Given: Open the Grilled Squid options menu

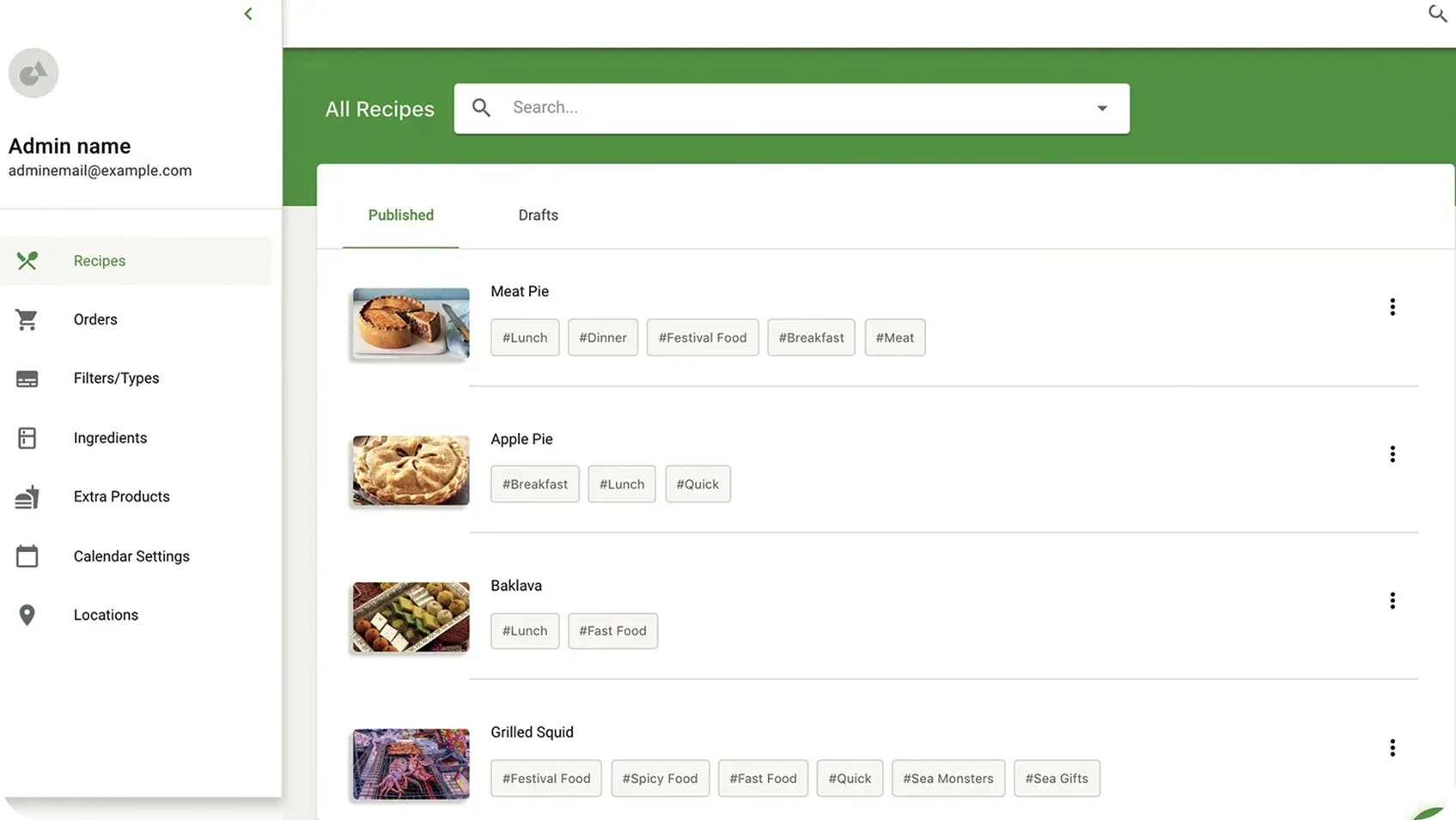Looking at the screenshot, I should click(1392, 748).
